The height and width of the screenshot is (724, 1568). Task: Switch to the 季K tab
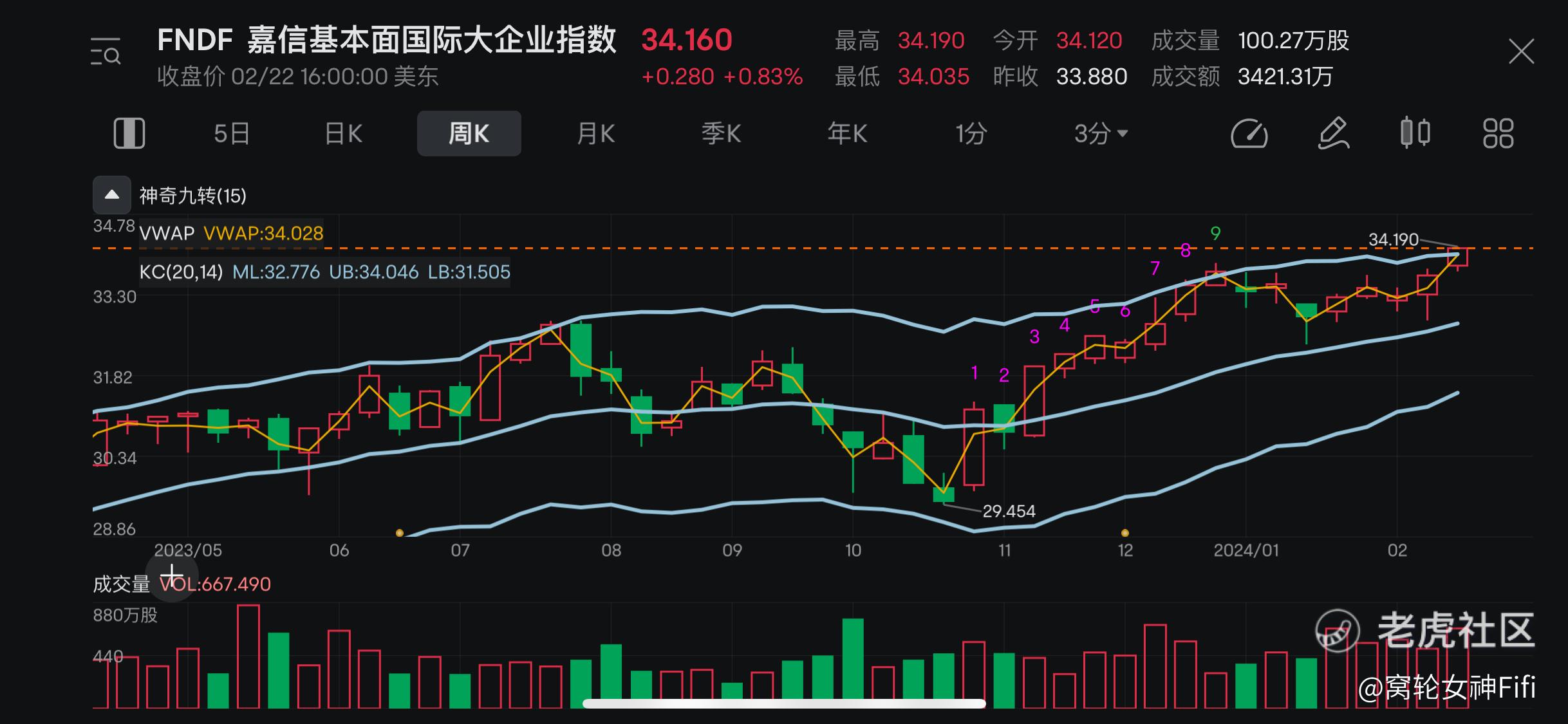(721, 134)
